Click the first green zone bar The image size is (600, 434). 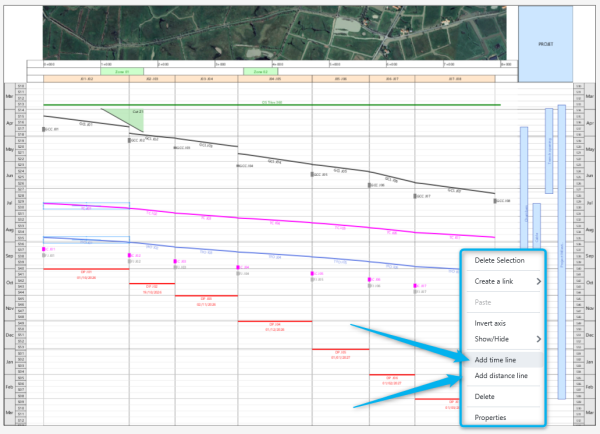(115, 71)
